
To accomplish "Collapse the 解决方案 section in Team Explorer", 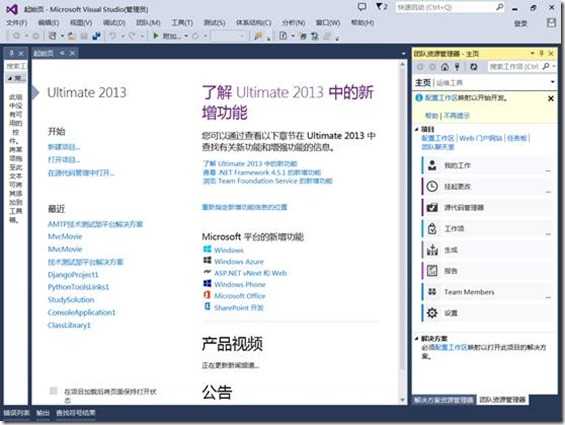I will point(417,338).
